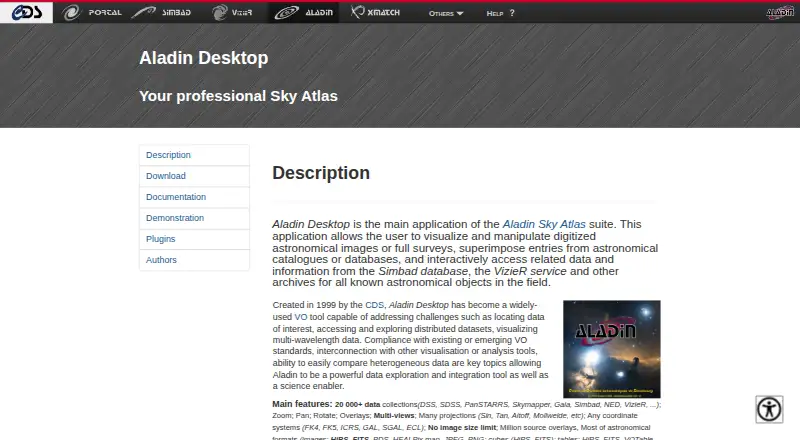Click the Aladin Desktop page title

pyautogui.click(x=204, y=58)
